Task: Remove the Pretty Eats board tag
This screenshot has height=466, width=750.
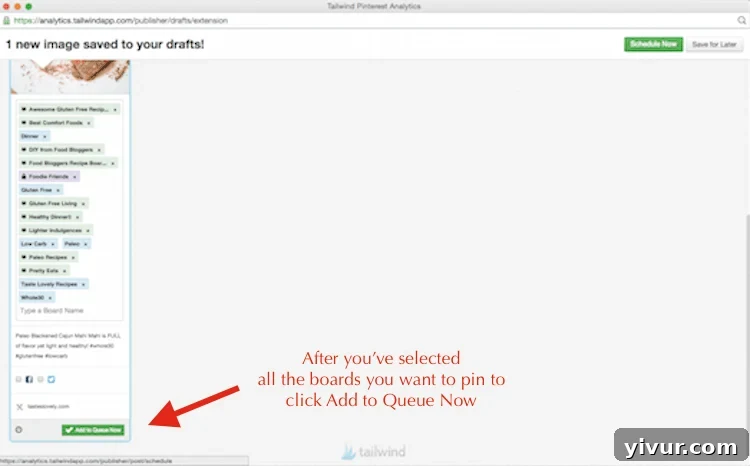Action: 64,271
